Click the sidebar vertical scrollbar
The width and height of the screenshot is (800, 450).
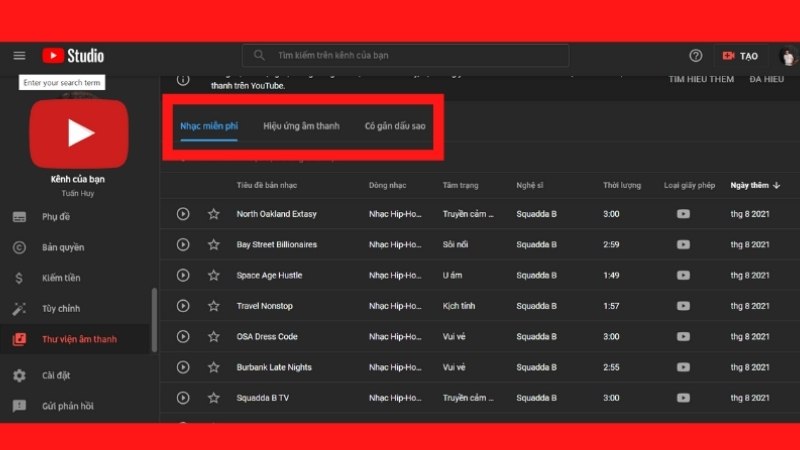[154, 320]
